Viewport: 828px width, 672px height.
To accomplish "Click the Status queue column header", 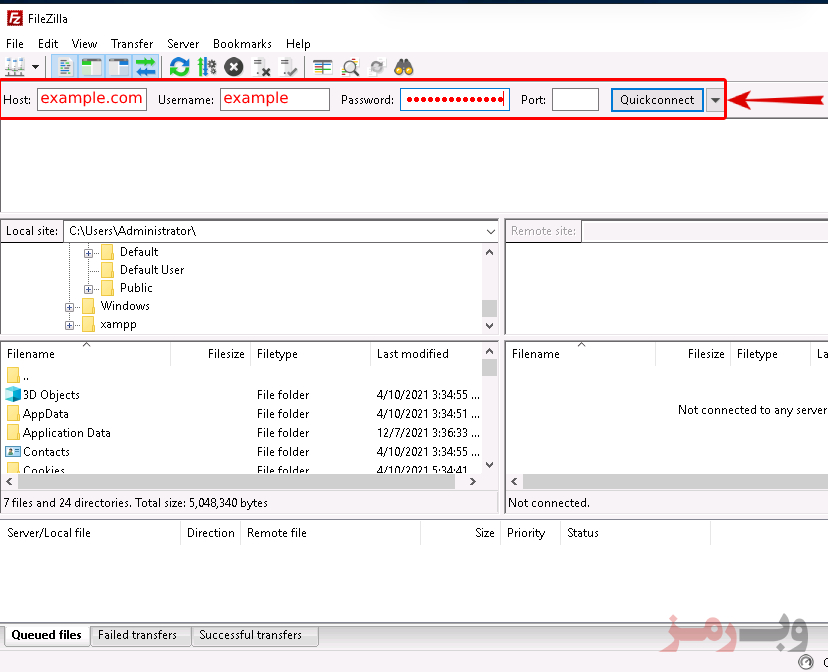I will [x=636, y=533].
